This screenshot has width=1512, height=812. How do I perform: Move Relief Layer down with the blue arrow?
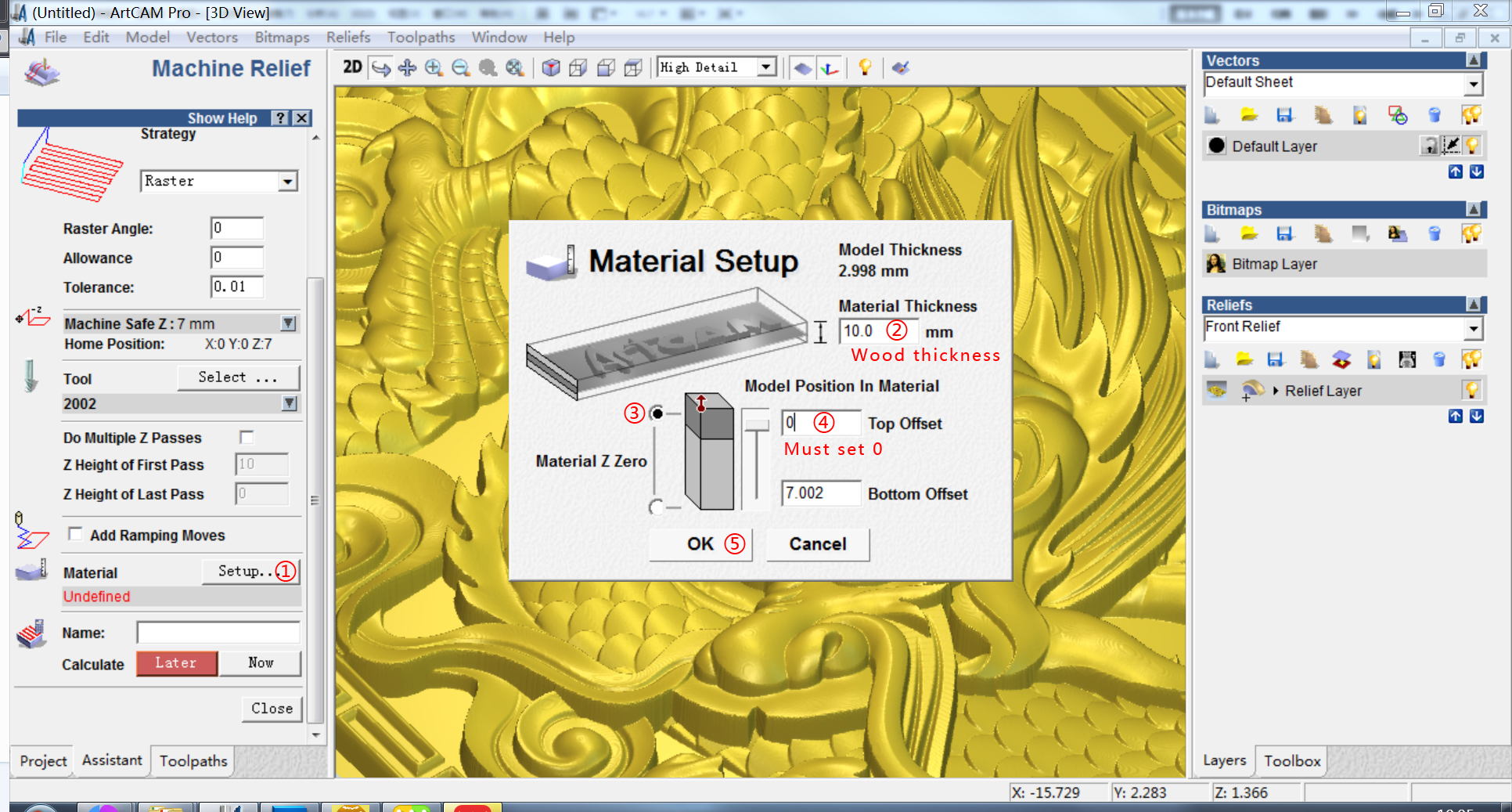1477,416
